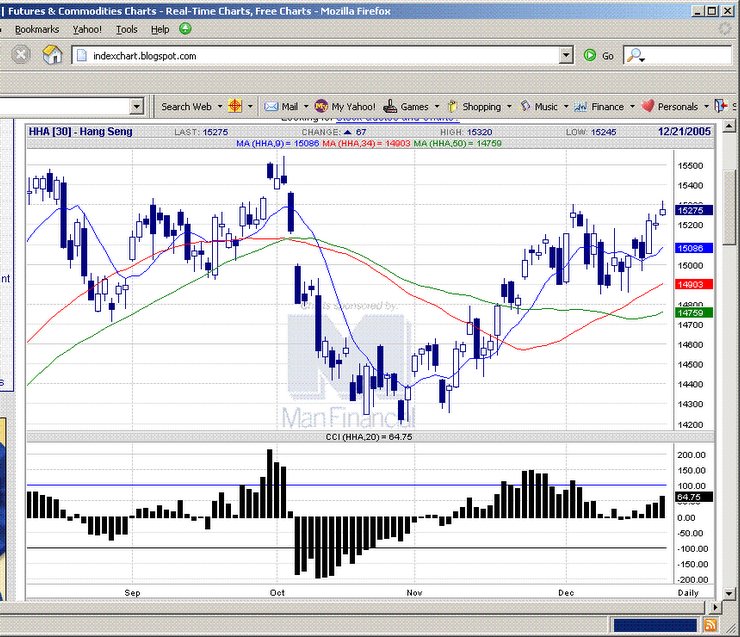Viewport: 740px width, 637px height.
Task: Click the RSS feed icon in status bar
Action: [x=710, y=625]
